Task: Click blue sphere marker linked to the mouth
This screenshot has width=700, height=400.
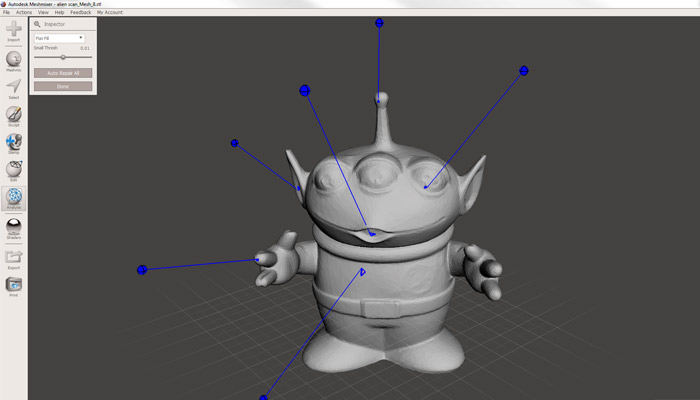Action: pos(305,91)
